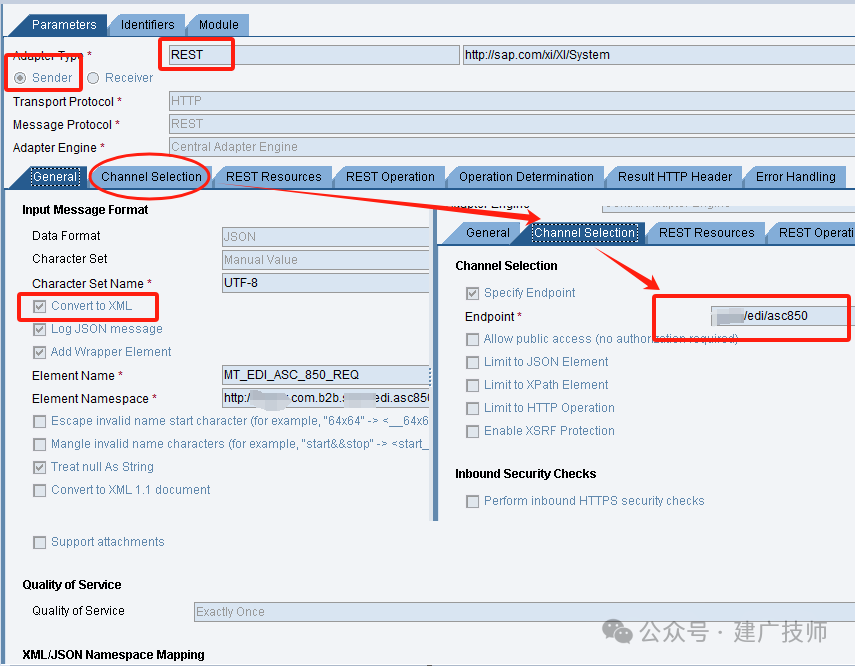Click the adapter namespace http://sap.com/xi/XI/System field
This screenshot has height=666, width=855.
(x=659, y=55)
